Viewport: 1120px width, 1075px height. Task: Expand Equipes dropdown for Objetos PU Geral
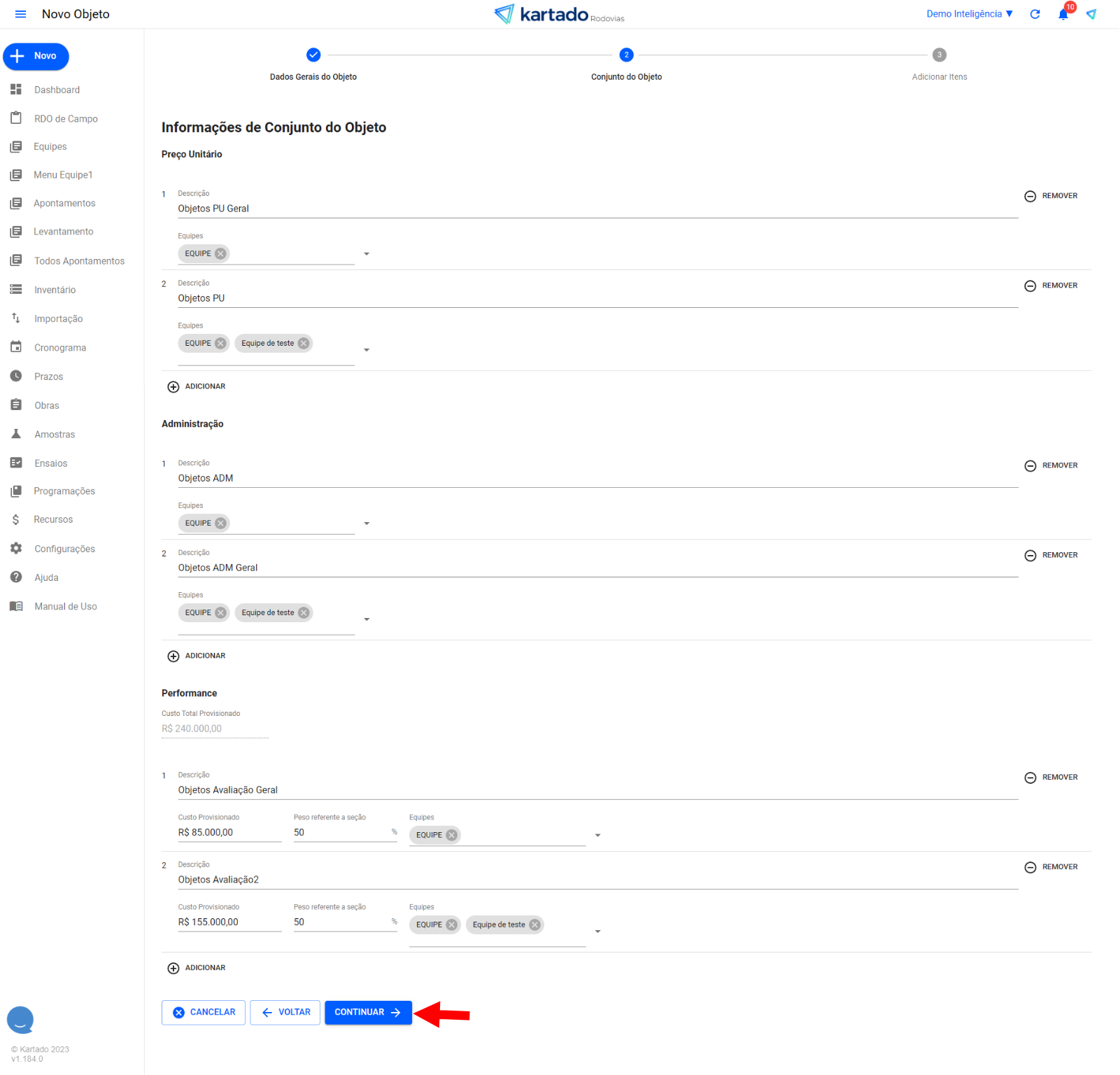(367, 254)
